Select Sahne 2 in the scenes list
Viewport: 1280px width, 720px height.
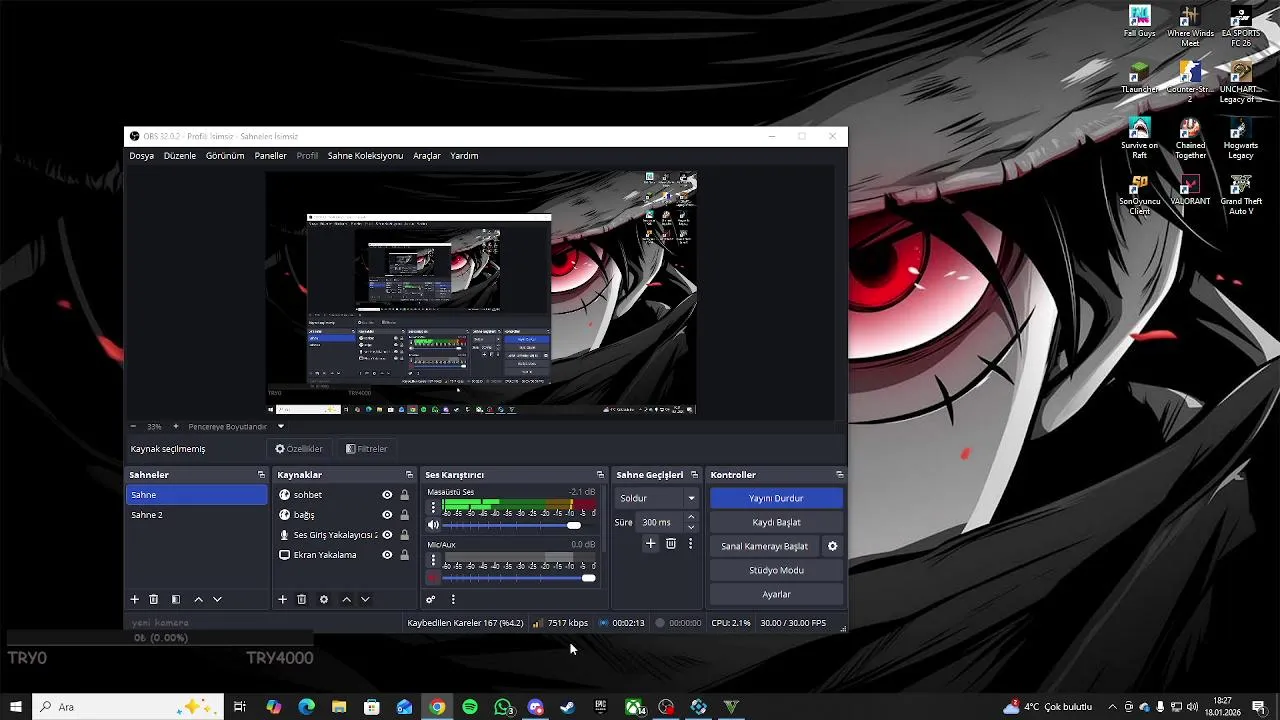coord(197,515)
